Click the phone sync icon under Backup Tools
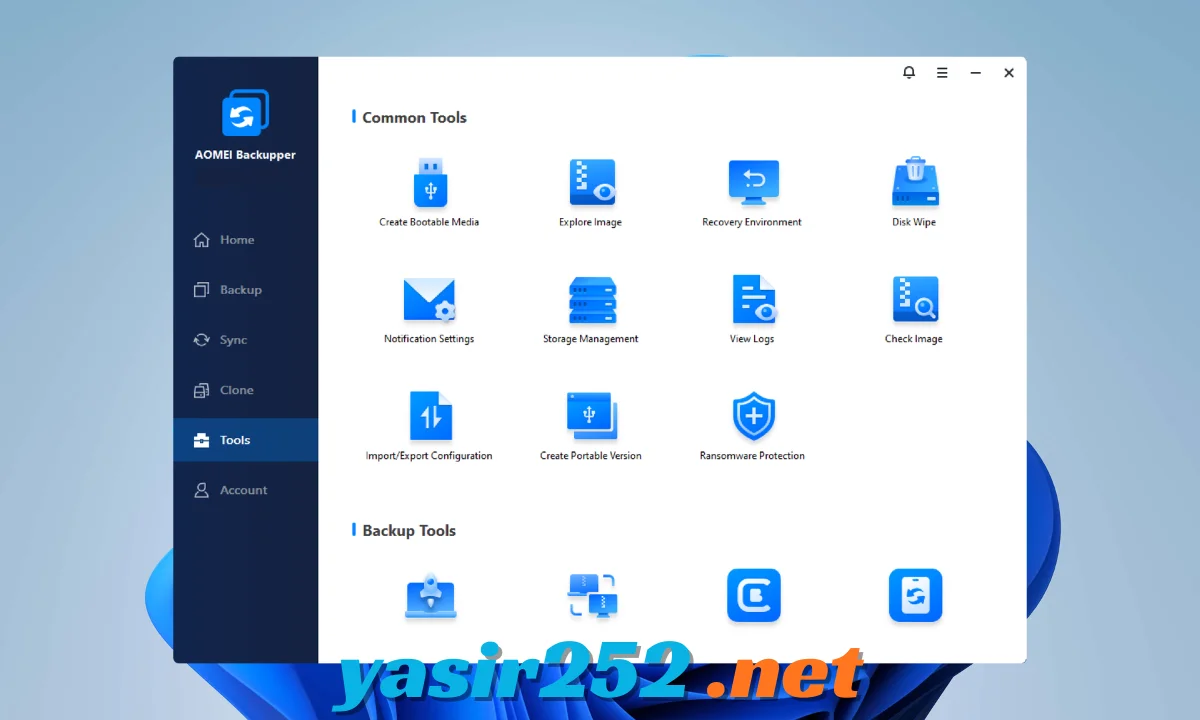The height and width of the screenshot is (720, 1200). click(915, 596)
